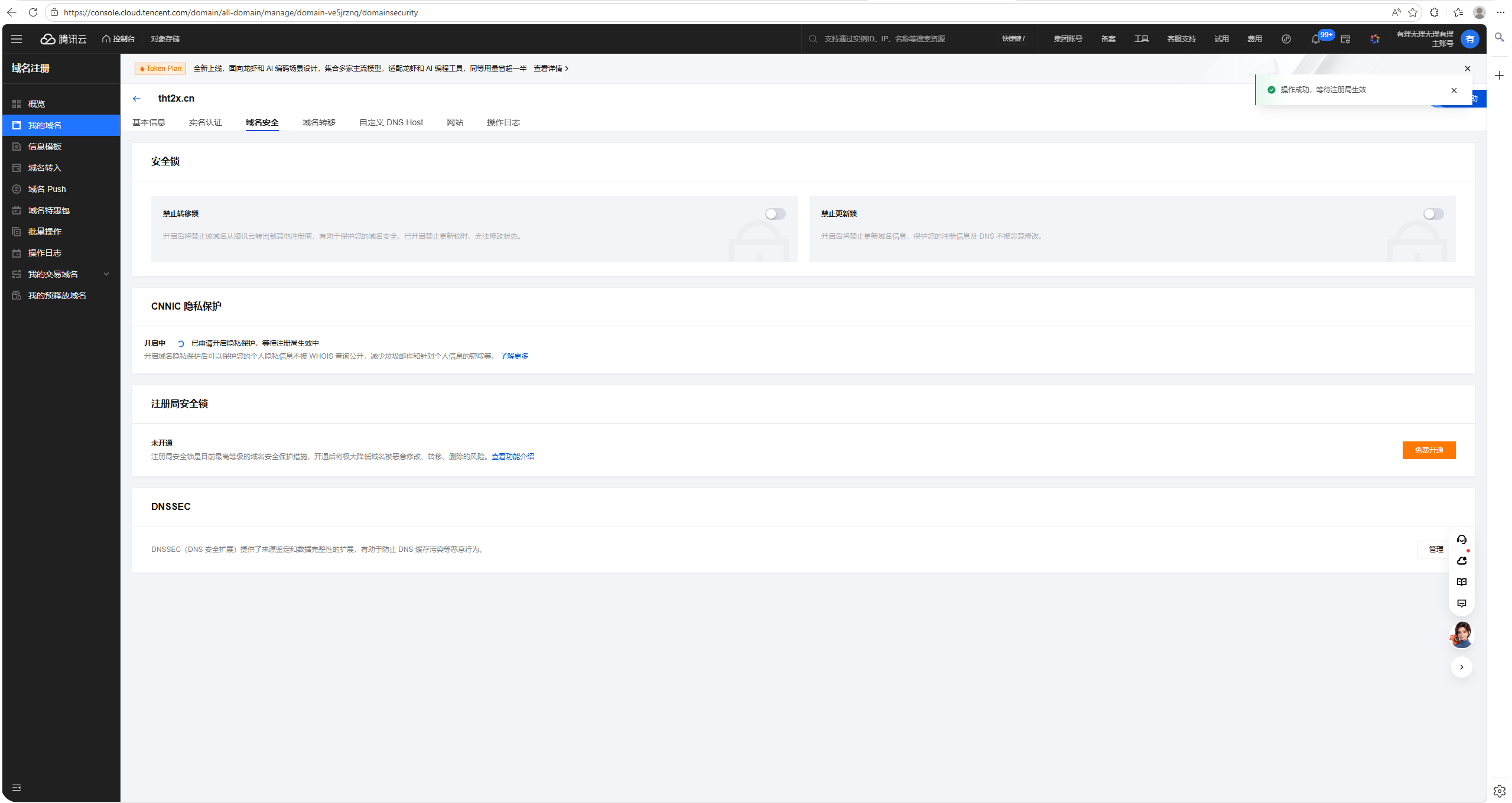Collapse the sidebar with bottom-left icon
Screen dimensions: 1512x803
(x=17, y=788)
